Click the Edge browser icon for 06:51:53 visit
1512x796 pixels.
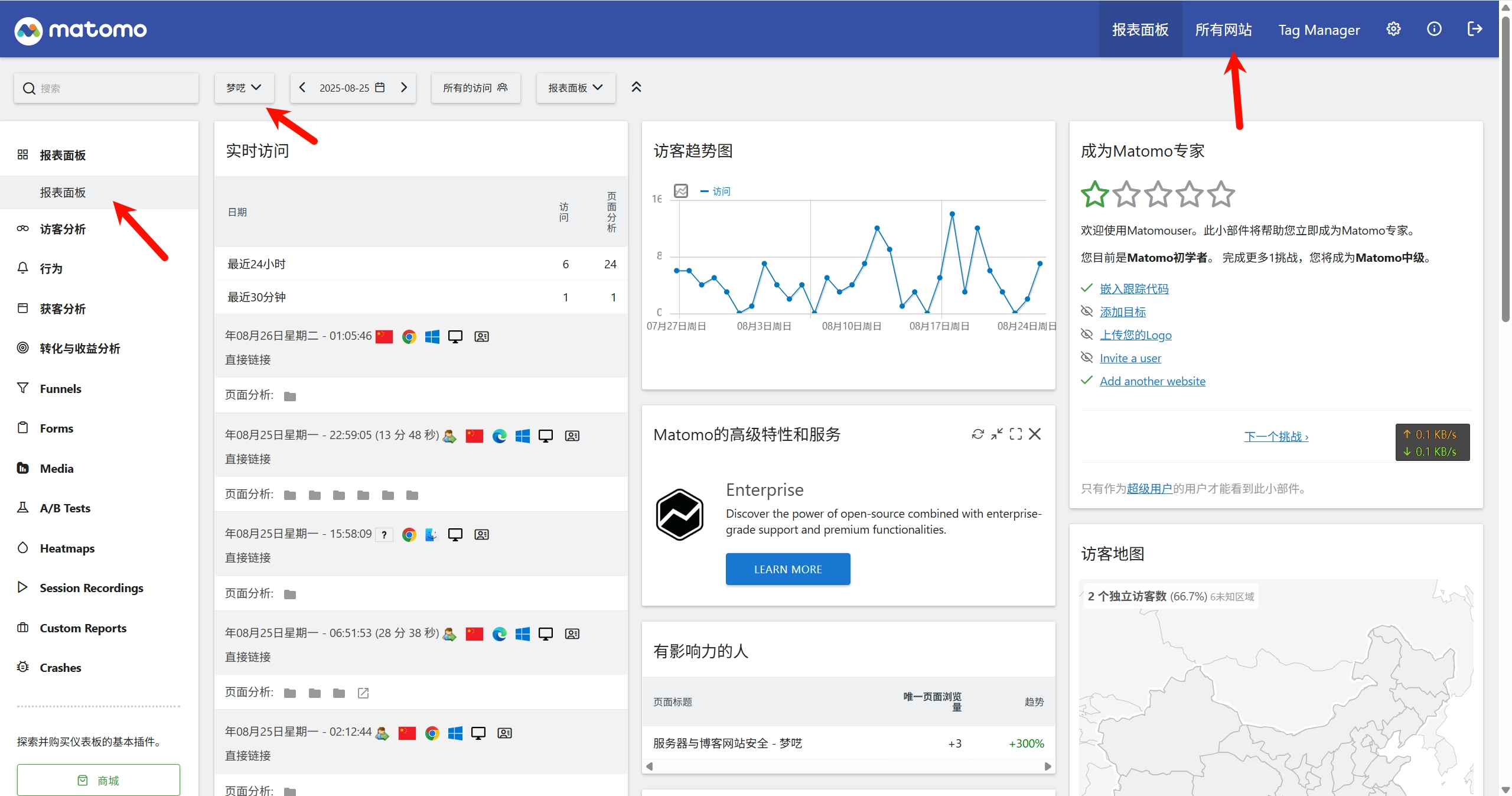coord(499,633)
